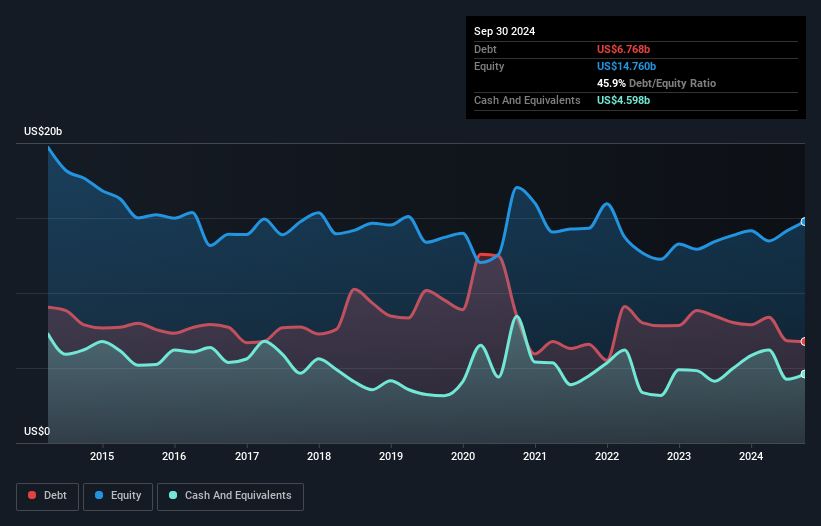Image resolution: width=821 pixels, height=526 pixels.
Task: Toggle the Equity series legend button
Action: (x=118, y=496)
